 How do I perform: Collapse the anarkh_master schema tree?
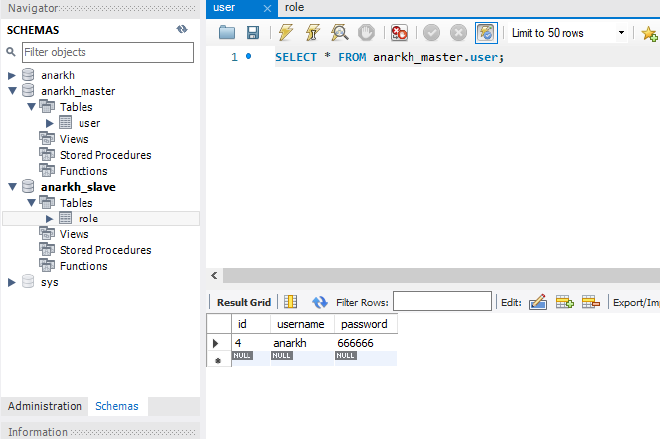(x=12, y=91)
